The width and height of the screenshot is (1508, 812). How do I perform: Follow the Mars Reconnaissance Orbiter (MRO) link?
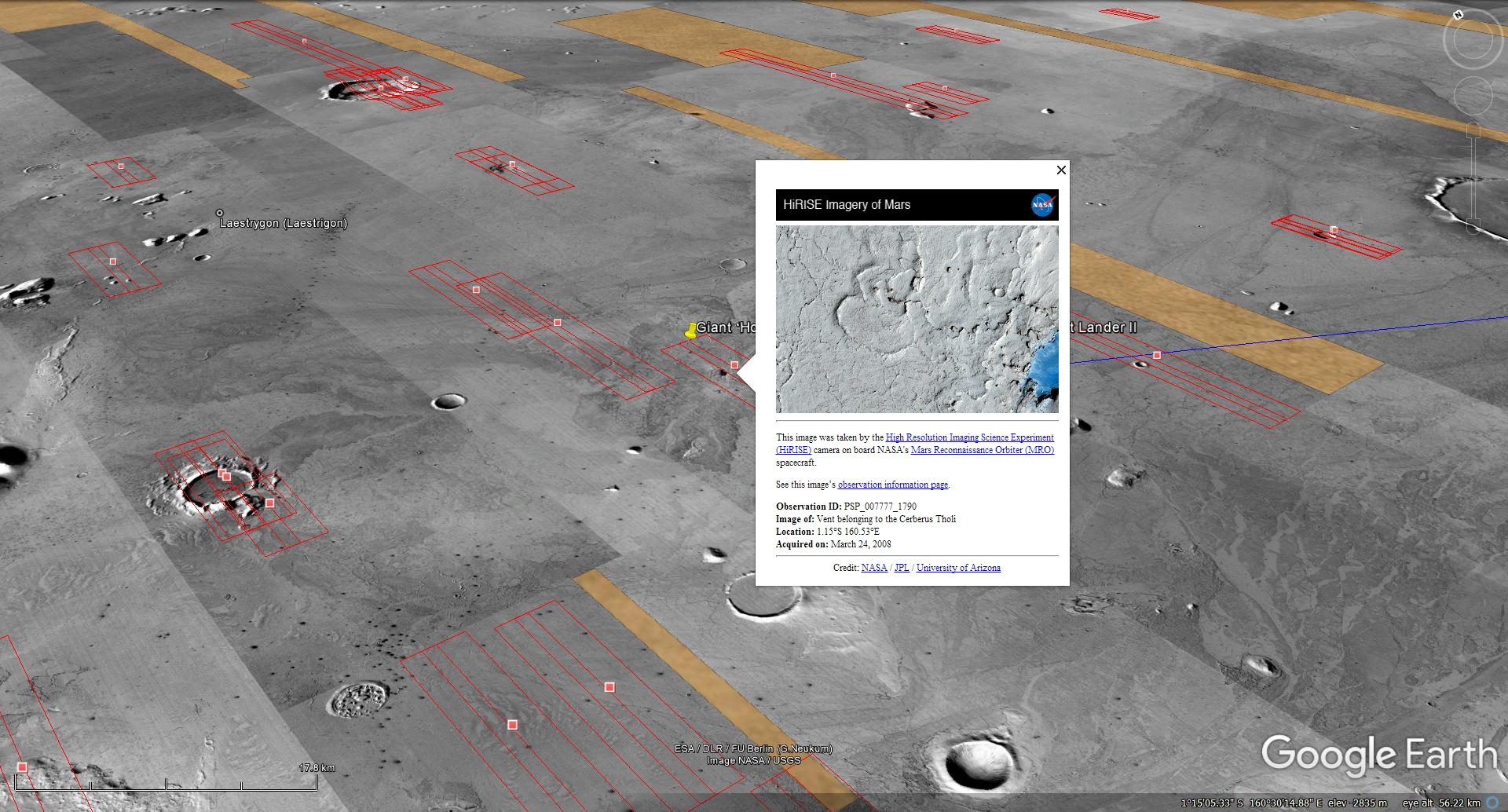click(x=982, y=450)
